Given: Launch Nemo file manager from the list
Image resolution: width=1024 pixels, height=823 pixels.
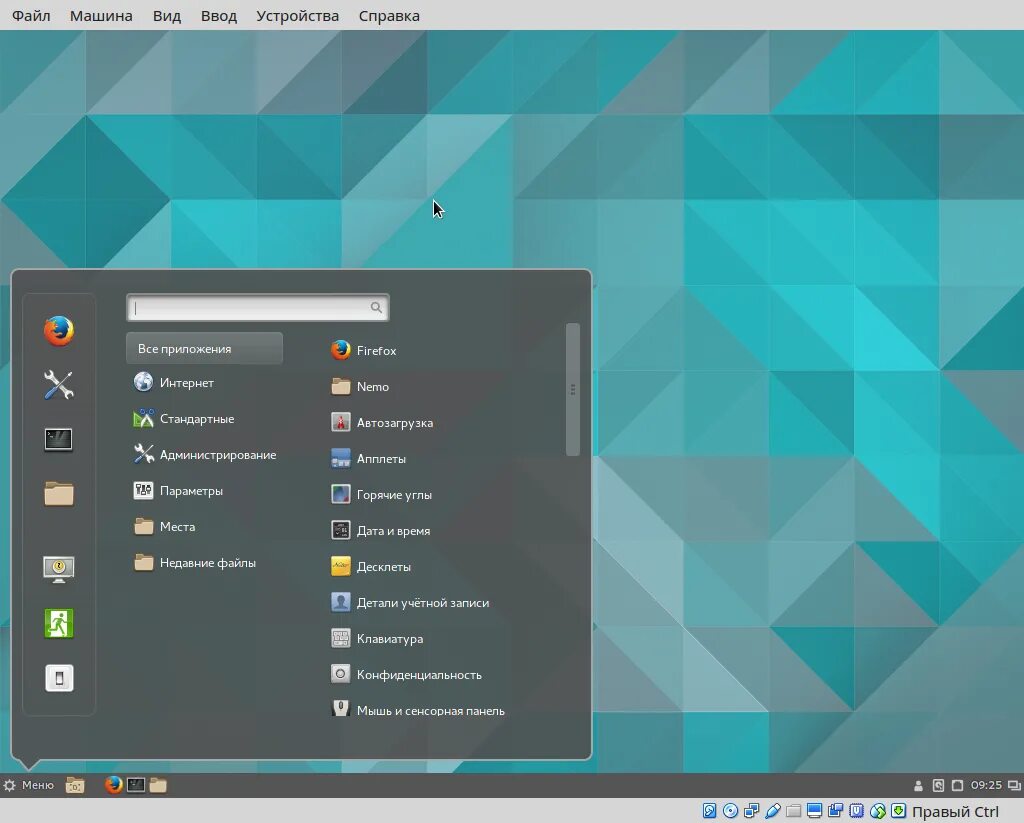Looking at the screenshot, I should pyautogui.click(x=360, y=387).
